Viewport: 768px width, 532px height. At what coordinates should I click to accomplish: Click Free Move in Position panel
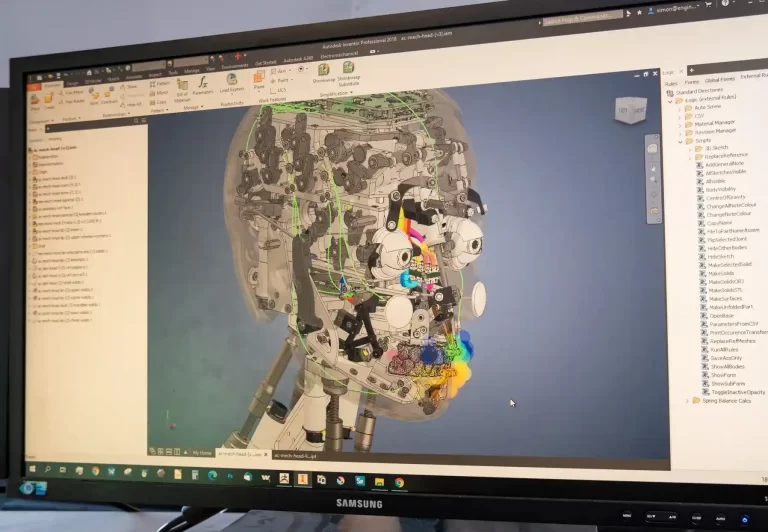72,92
